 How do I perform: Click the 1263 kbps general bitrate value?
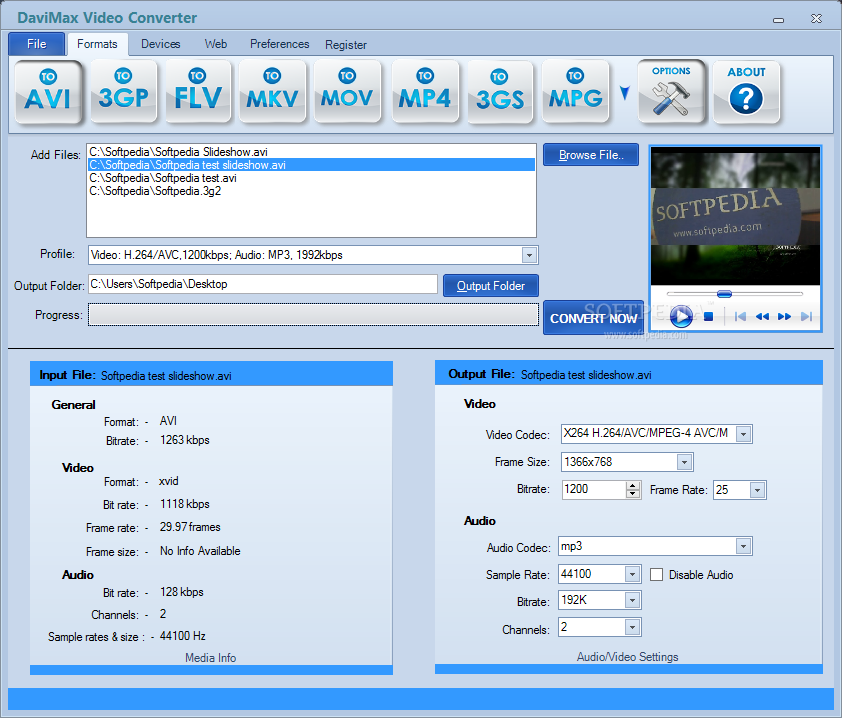[185, 440]
